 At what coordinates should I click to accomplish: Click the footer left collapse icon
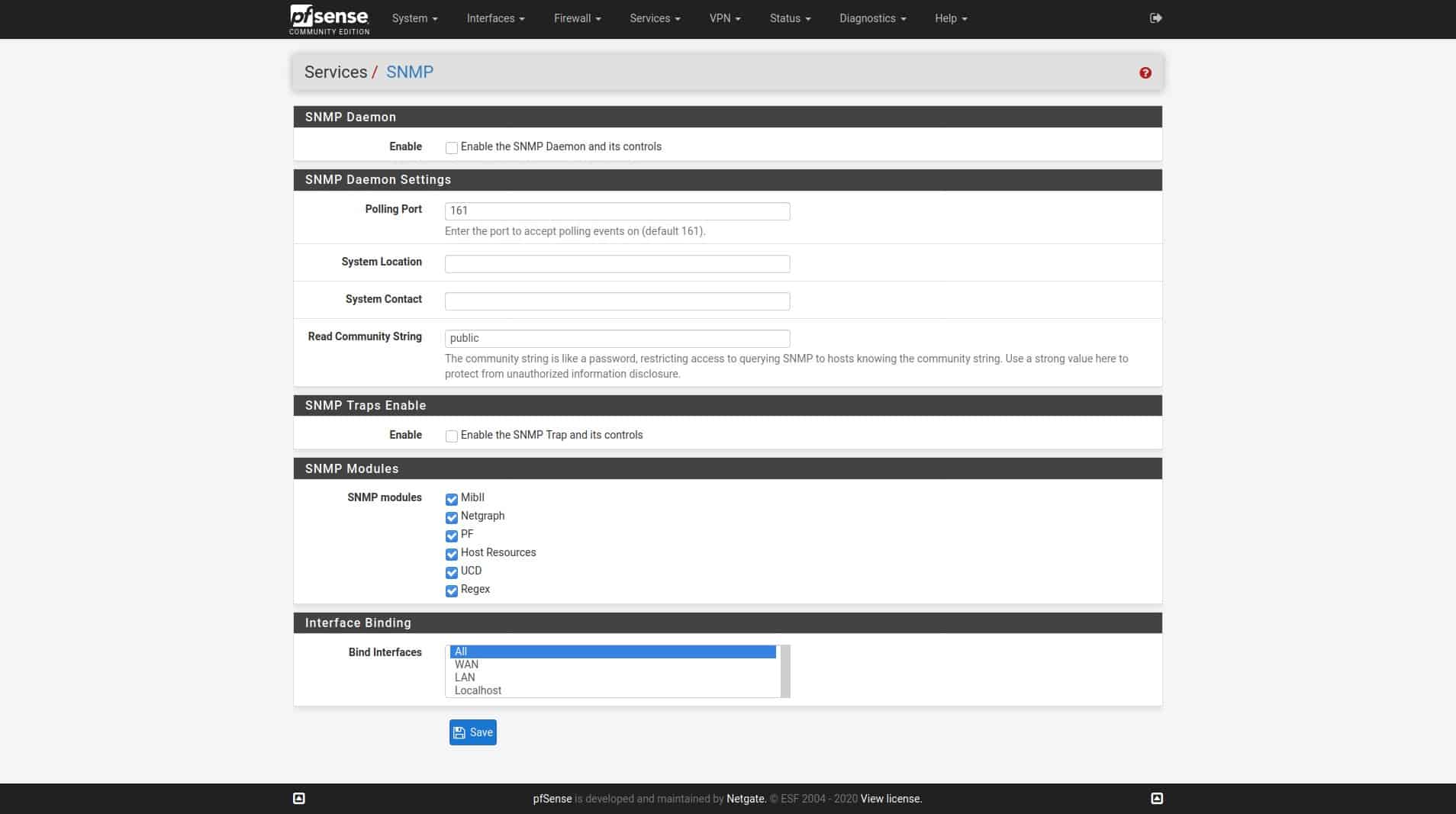pos(299,798)
